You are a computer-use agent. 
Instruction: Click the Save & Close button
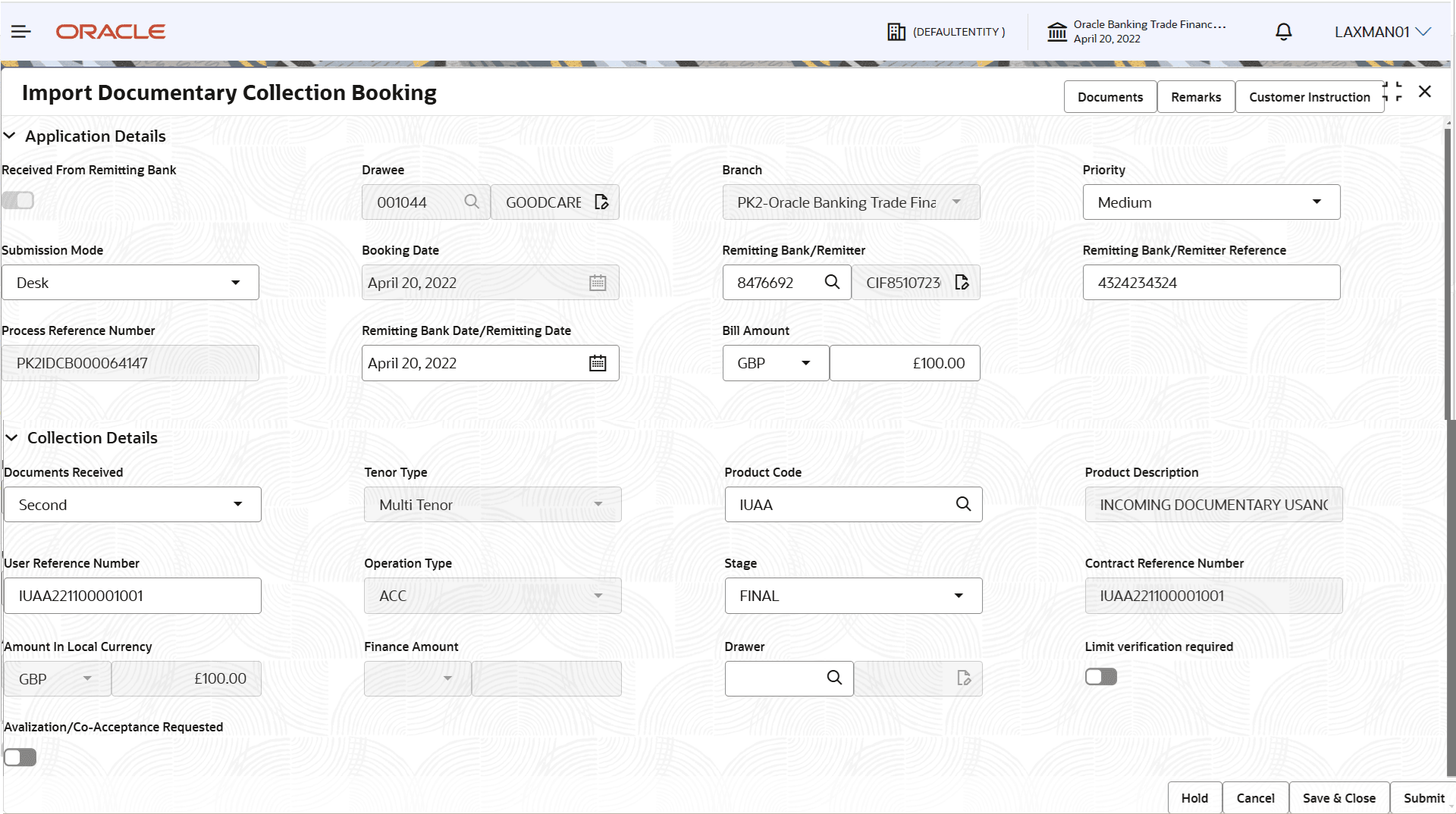coord(1338,798)
